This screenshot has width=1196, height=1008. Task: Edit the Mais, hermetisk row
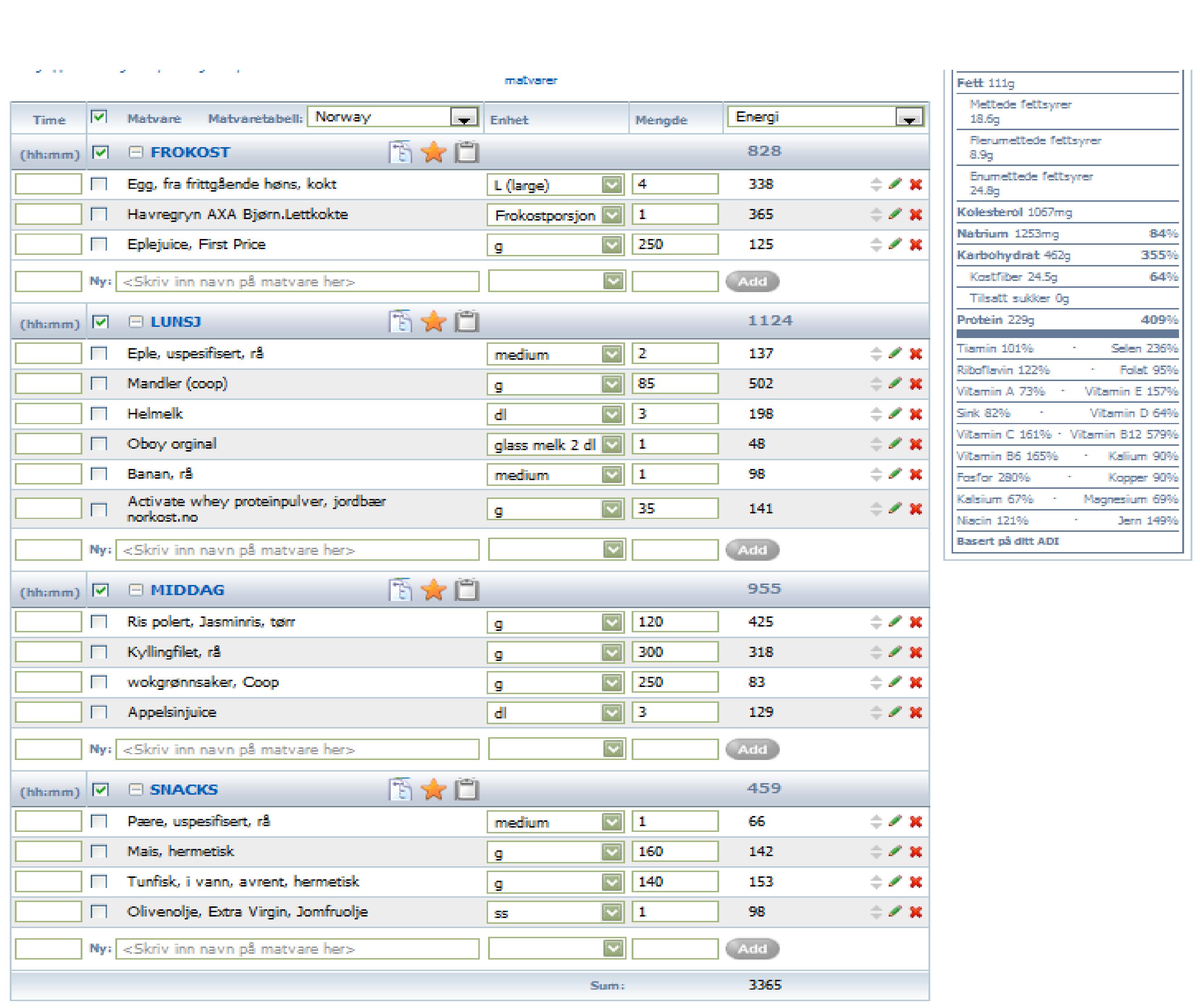coord(896,851)
